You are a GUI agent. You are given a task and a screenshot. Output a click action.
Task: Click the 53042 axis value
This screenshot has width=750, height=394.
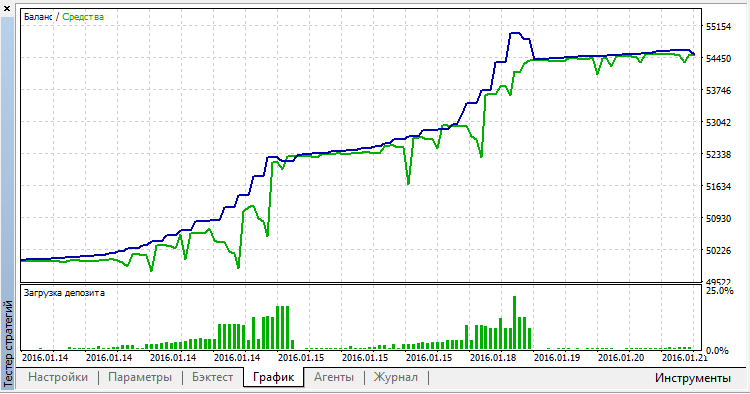(718, 123)
